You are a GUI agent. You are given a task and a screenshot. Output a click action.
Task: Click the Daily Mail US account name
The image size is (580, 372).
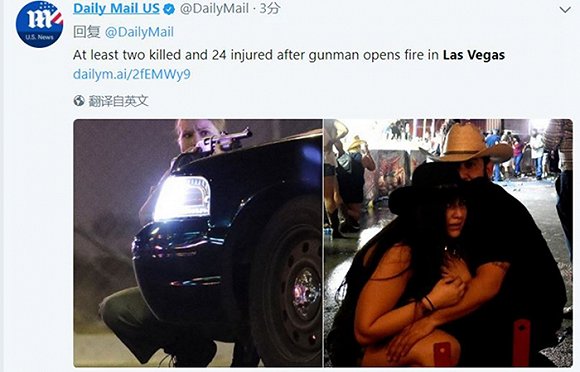[117, 8]
